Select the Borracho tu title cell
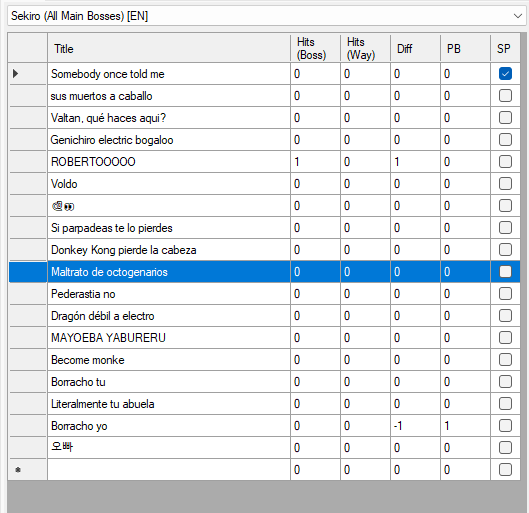The width and height of the screenshot is (529, 513). point(169,382)
